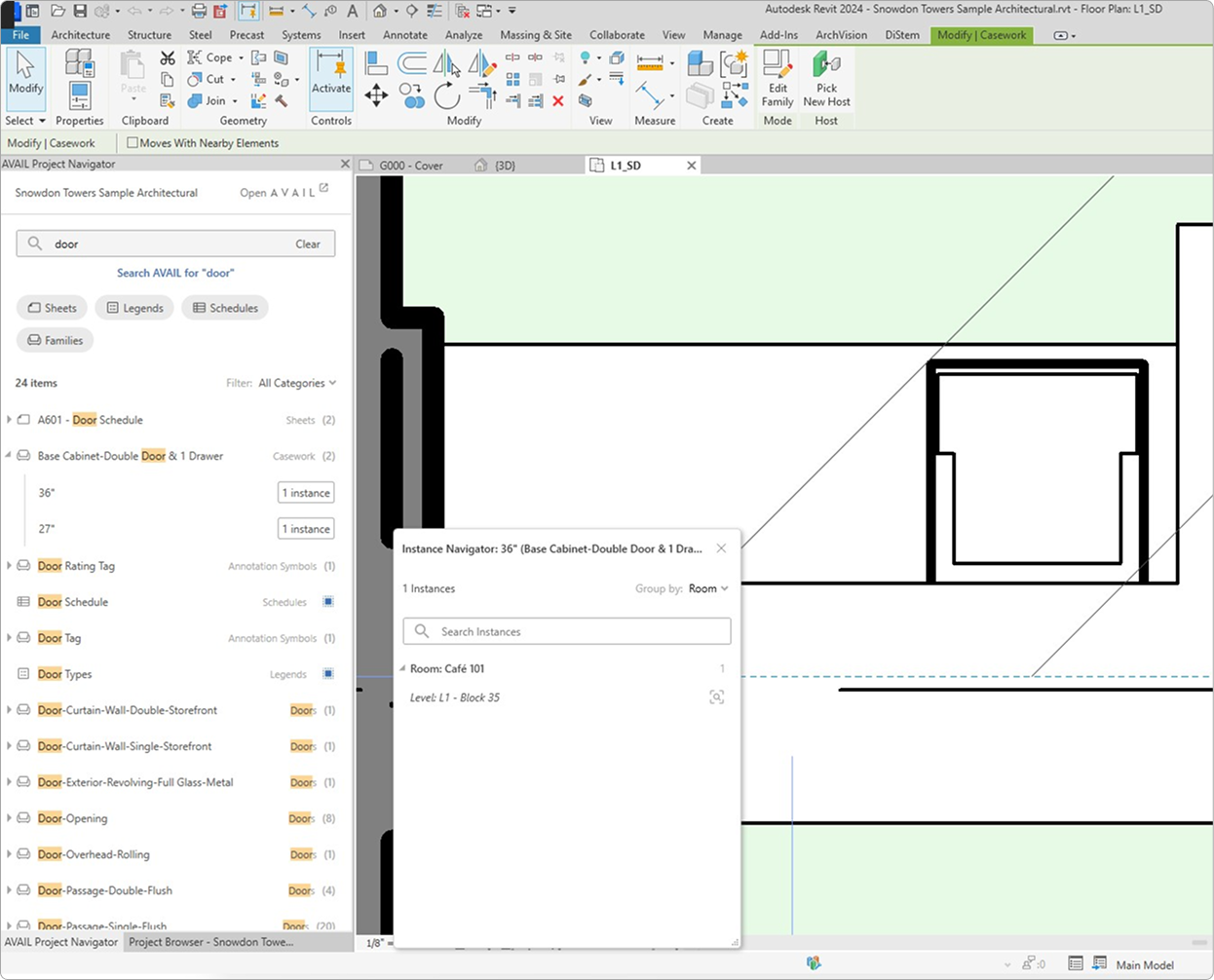Click the Activate Controls dimension icon

[331, 75]
